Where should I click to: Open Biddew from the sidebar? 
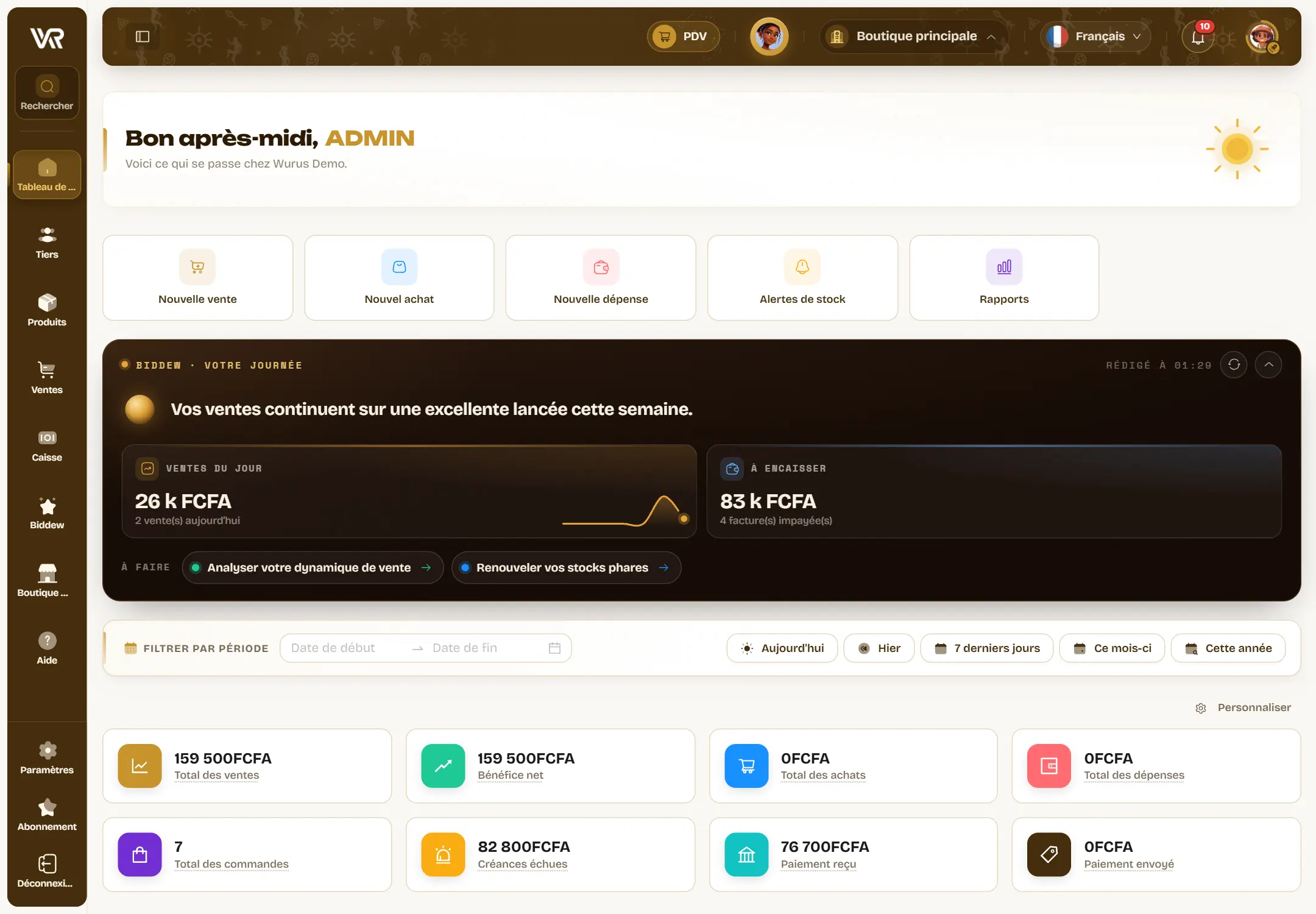(x=47, y=513)
